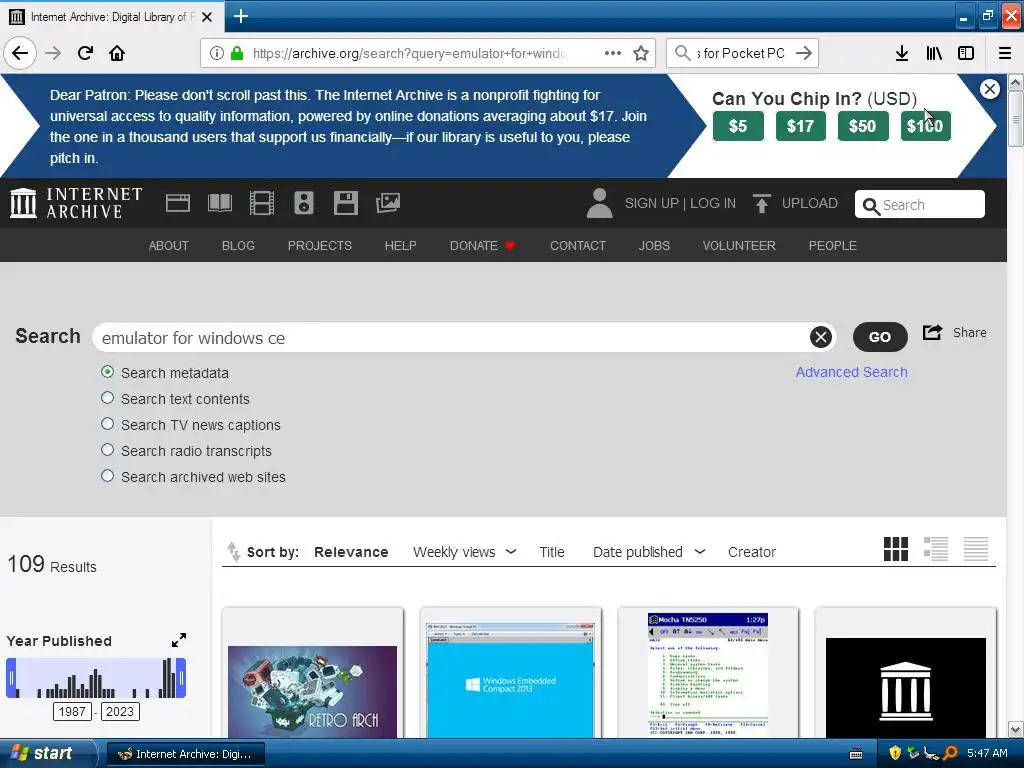Show site information icon in address bar
Image resolution: width=1024 pixels, height=768 pixels.
217,53
